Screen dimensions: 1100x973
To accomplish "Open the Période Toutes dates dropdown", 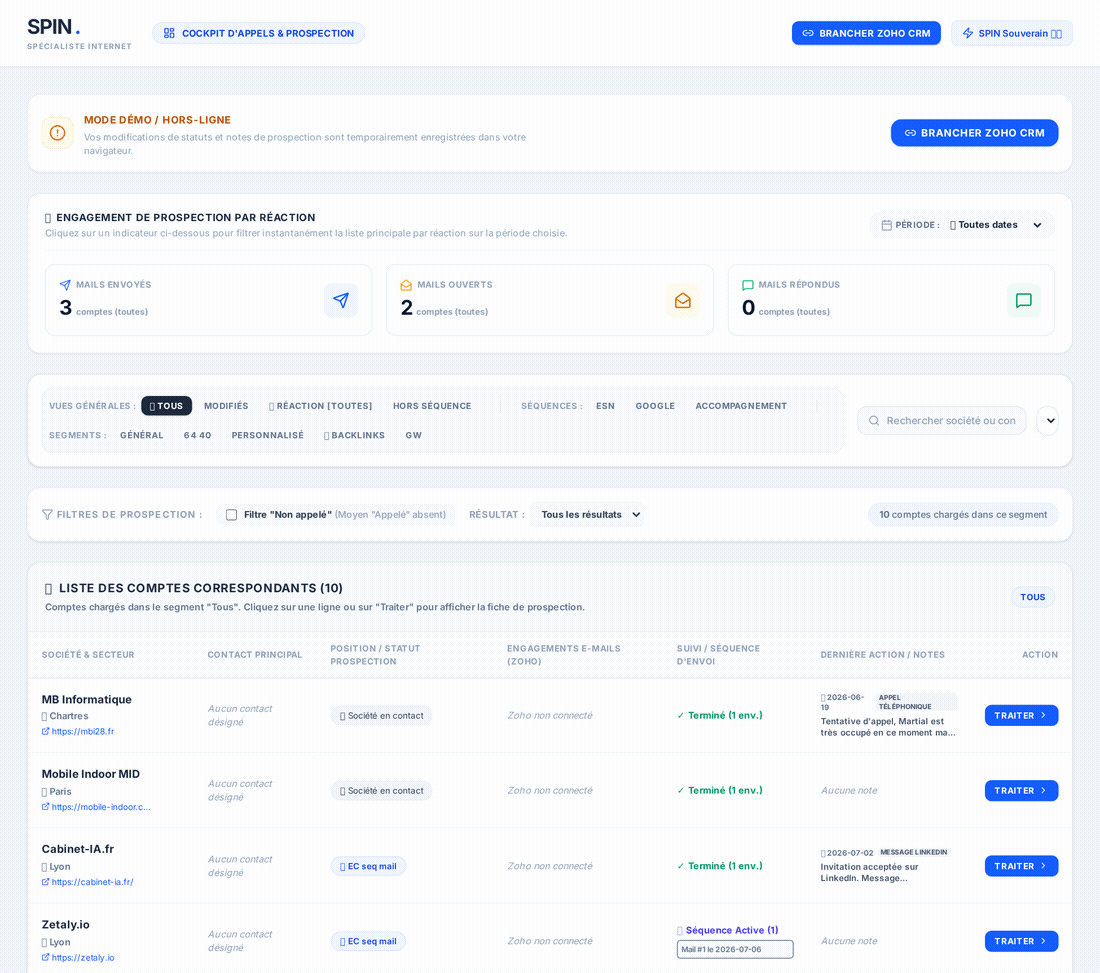I will coord(996,225).
